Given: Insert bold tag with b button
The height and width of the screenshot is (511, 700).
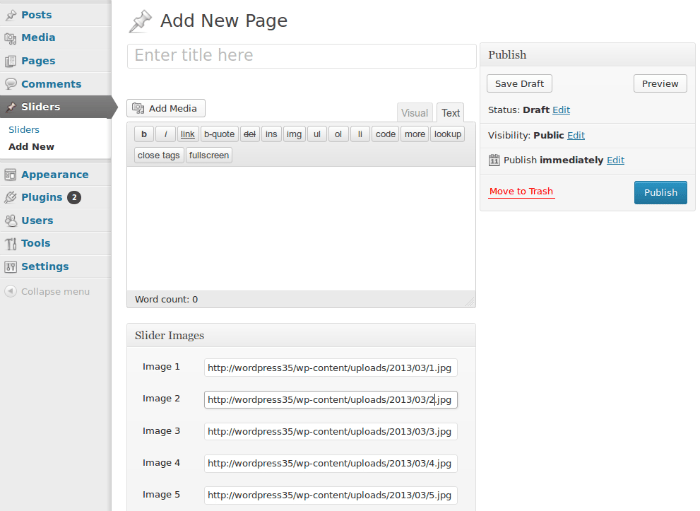Looking at the screenshot, I should click(144, 134).
